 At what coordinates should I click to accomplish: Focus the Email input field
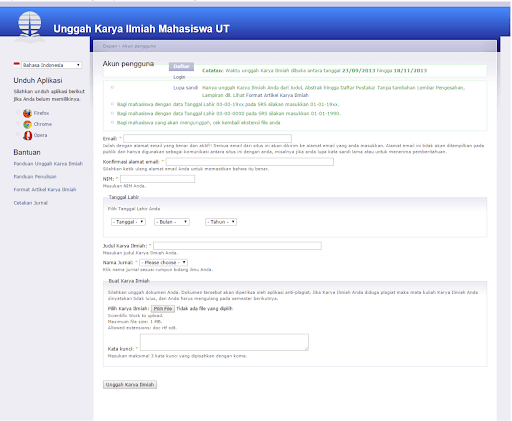click(208, 139)
